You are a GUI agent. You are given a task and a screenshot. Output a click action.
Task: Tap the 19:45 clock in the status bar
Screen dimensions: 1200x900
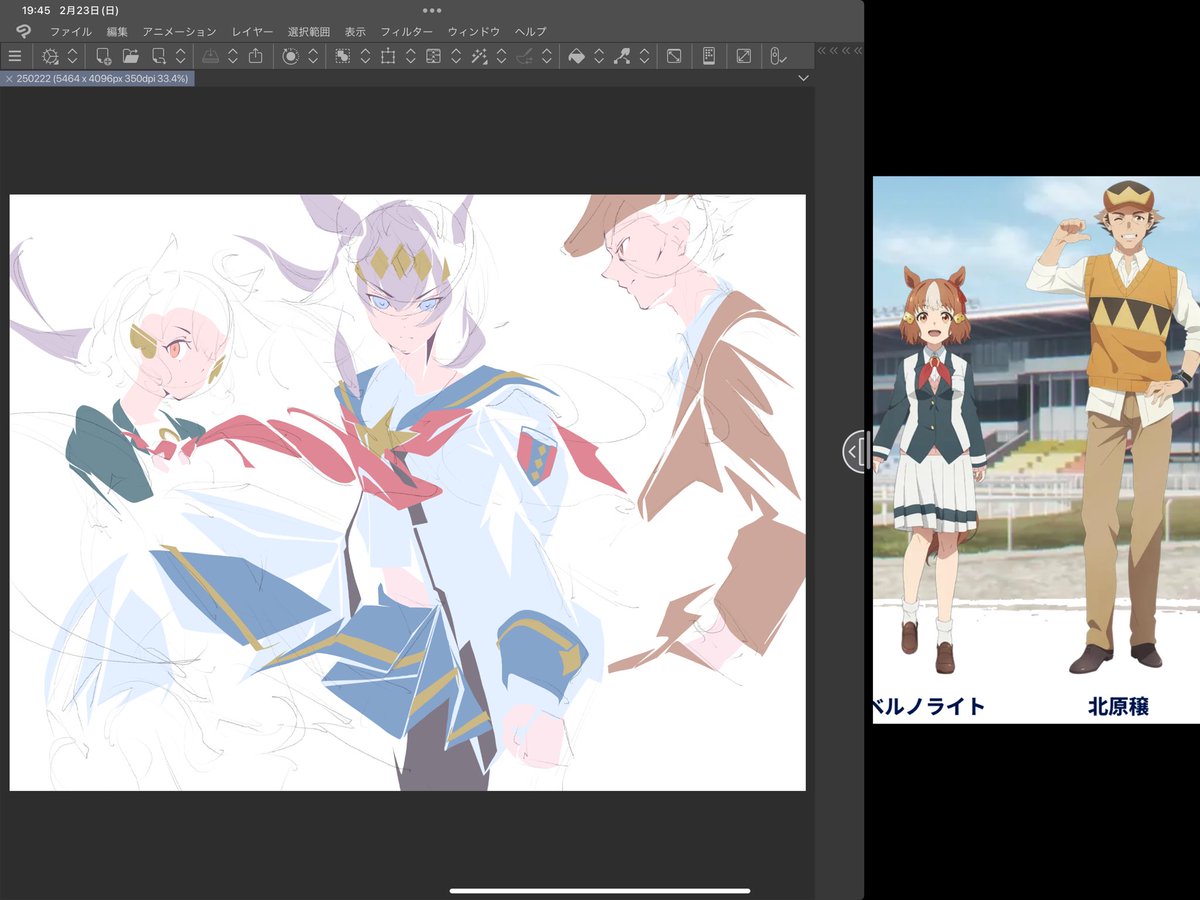pyautogui.click(x=35, y=10)
